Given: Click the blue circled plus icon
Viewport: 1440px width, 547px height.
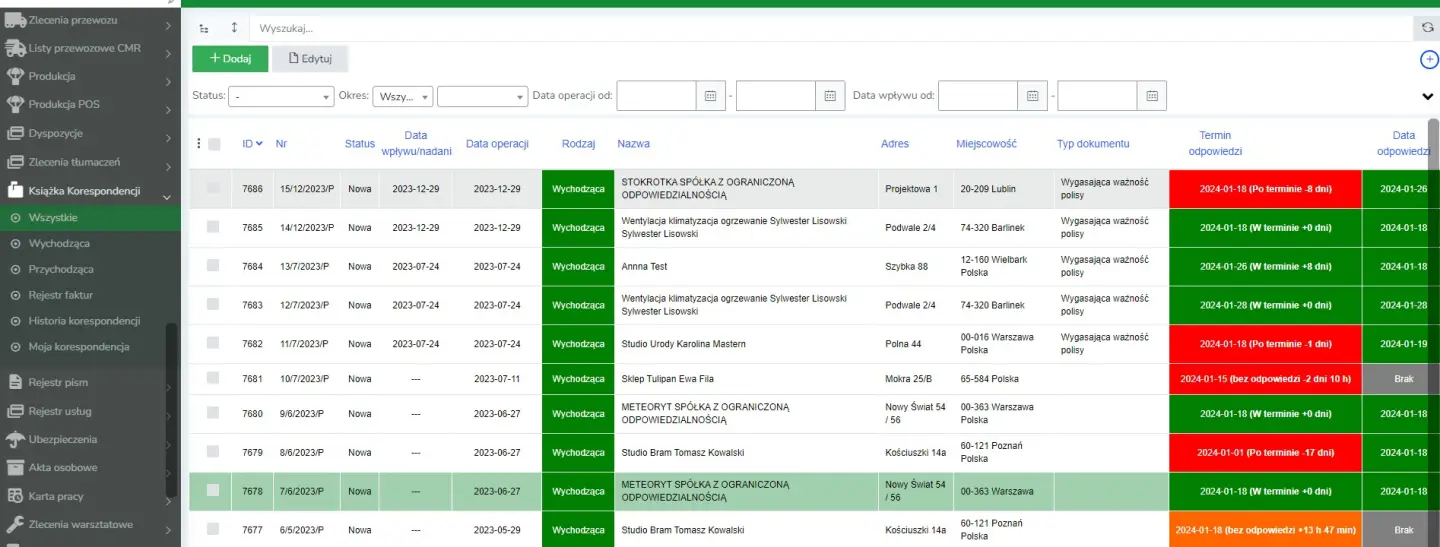Looking at the screenshot, I should (1429, 60).
